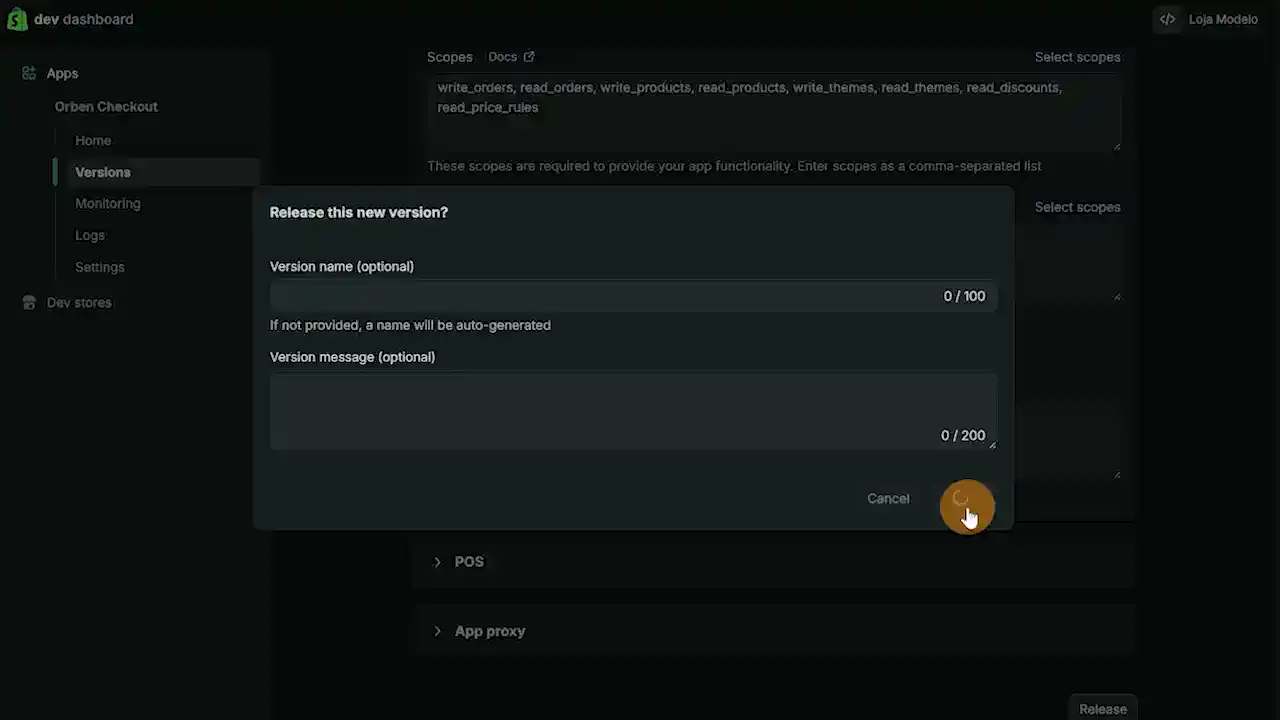Screen dimensions: 1280x720
Task: Click the code brackets icon beside Loja Modelo
Action: (1167, 19)
